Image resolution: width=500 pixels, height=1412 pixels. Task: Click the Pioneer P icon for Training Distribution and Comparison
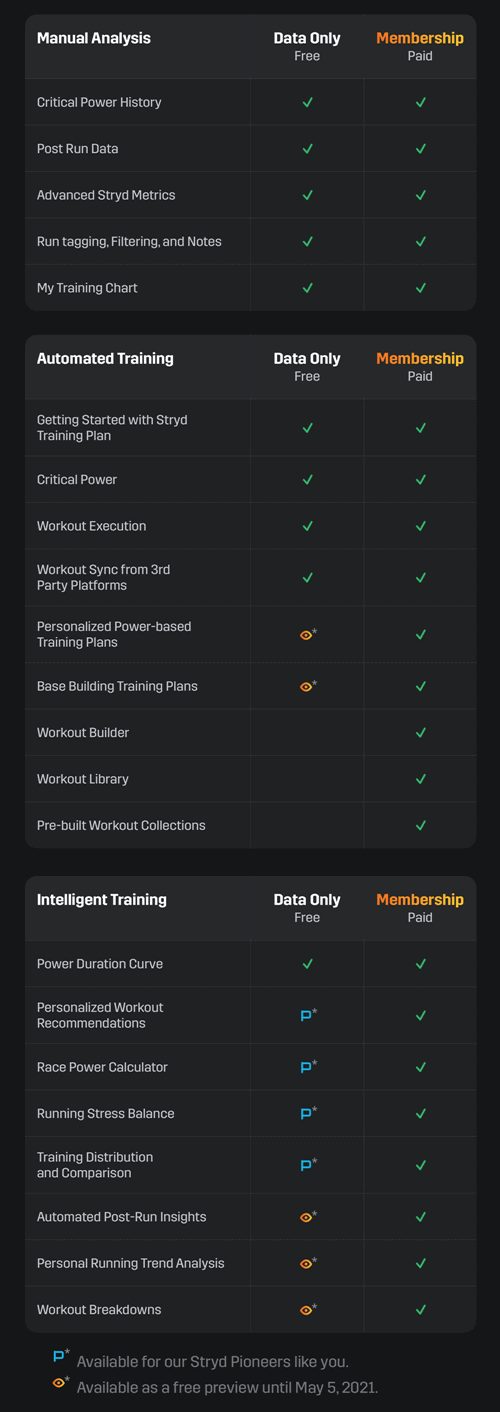point(307,1165)
